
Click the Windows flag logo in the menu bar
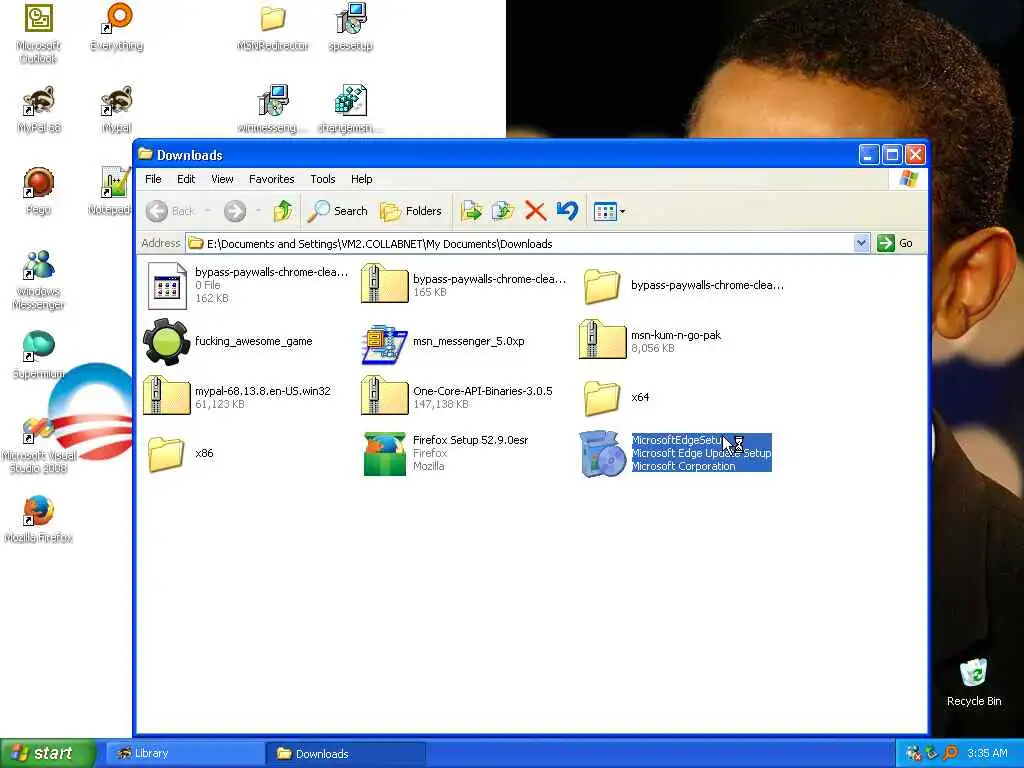[908, 179]
